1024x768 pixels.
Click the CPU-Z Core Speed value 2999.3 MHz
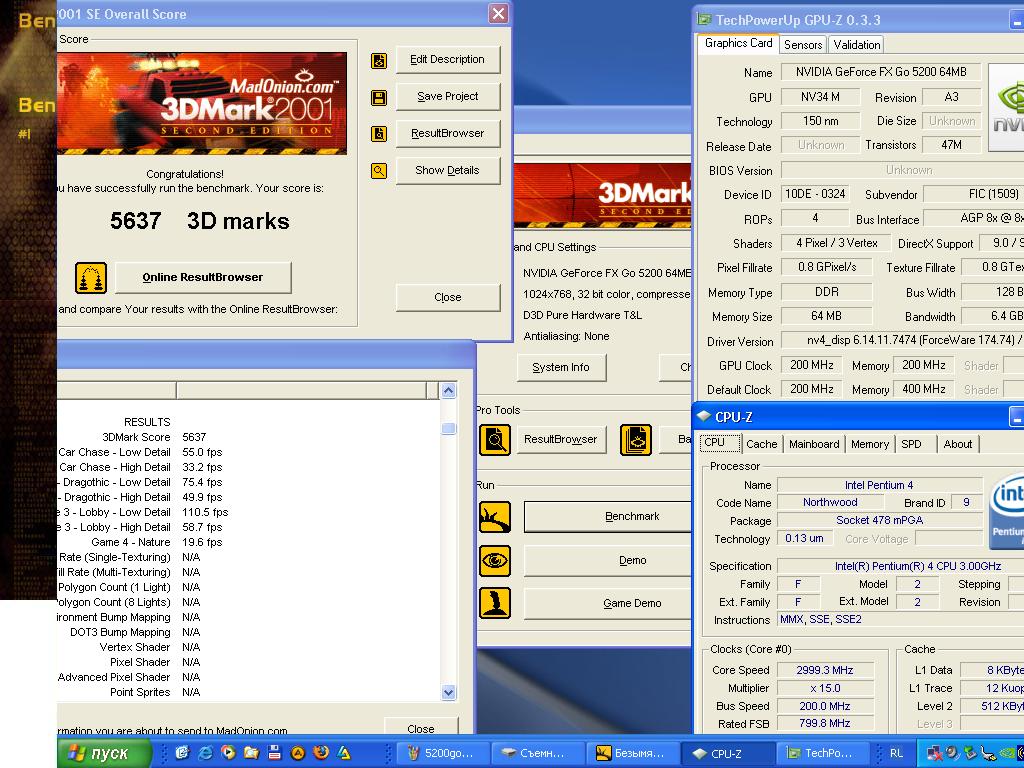click(825, 670)
